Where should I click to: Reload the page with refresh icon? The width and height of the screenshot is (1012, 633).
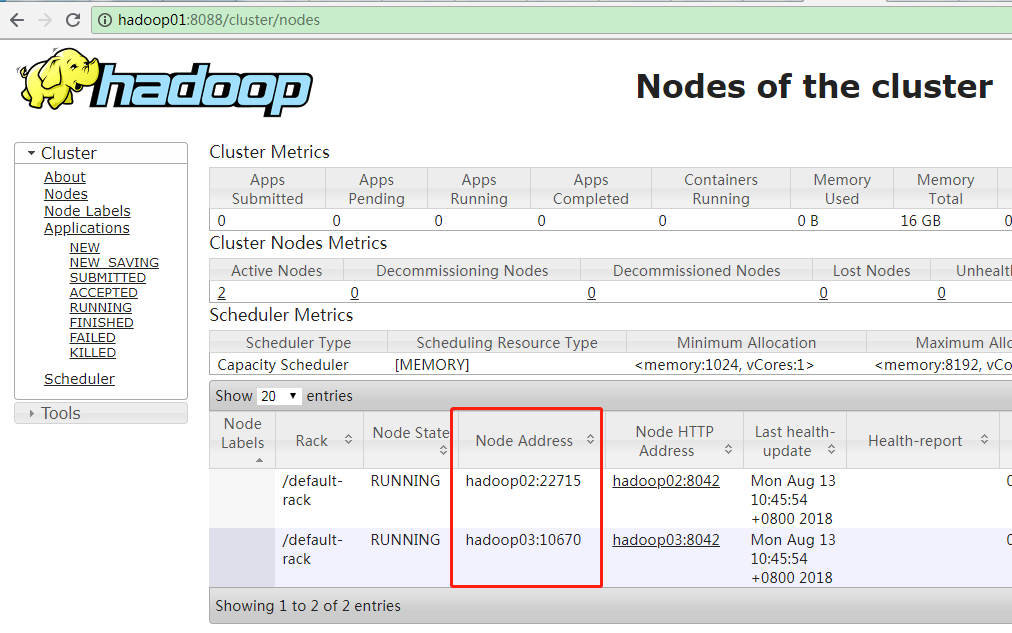tap(73, 20)
